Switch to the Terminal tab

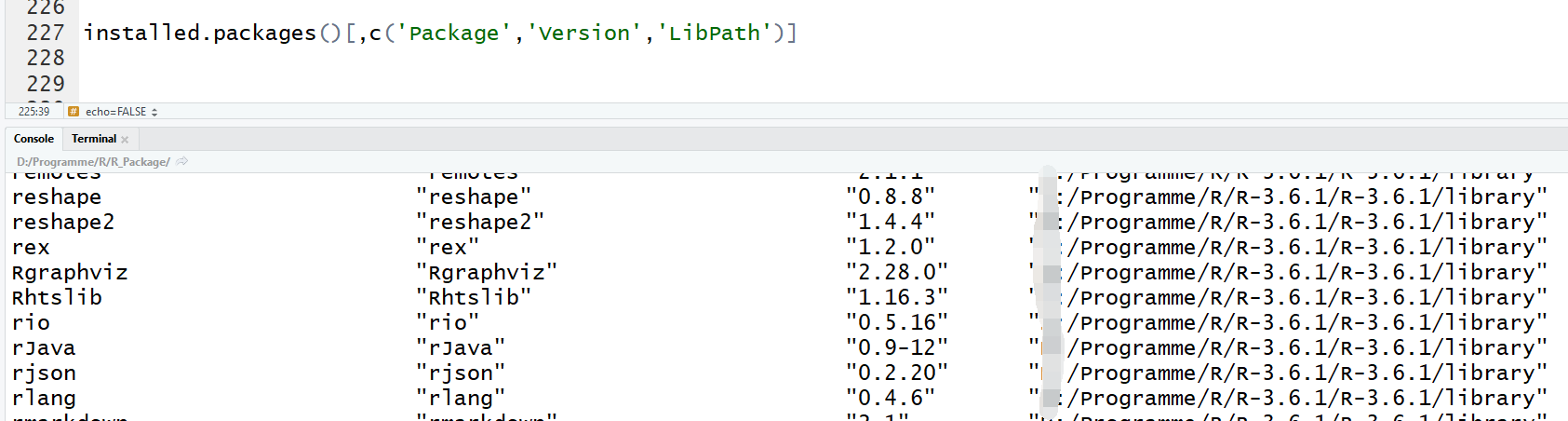93,139
